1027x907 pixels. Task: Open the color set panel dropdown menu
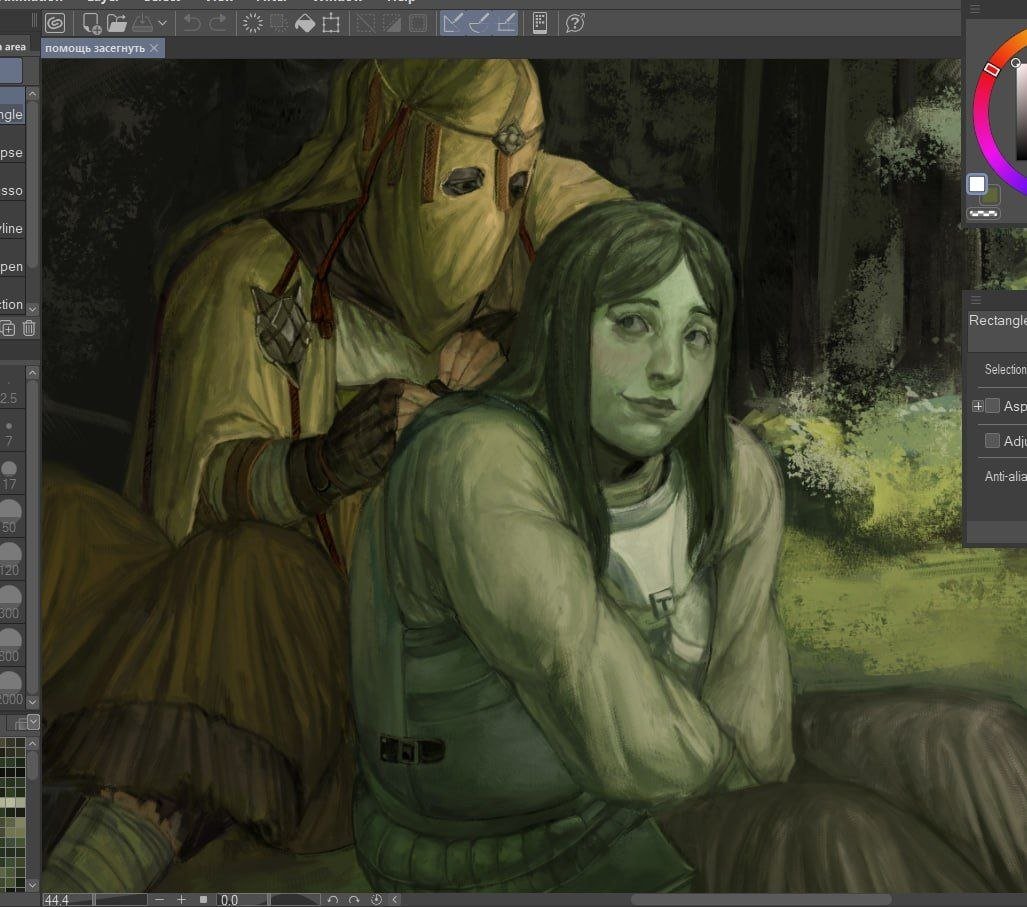click(33, 722)
